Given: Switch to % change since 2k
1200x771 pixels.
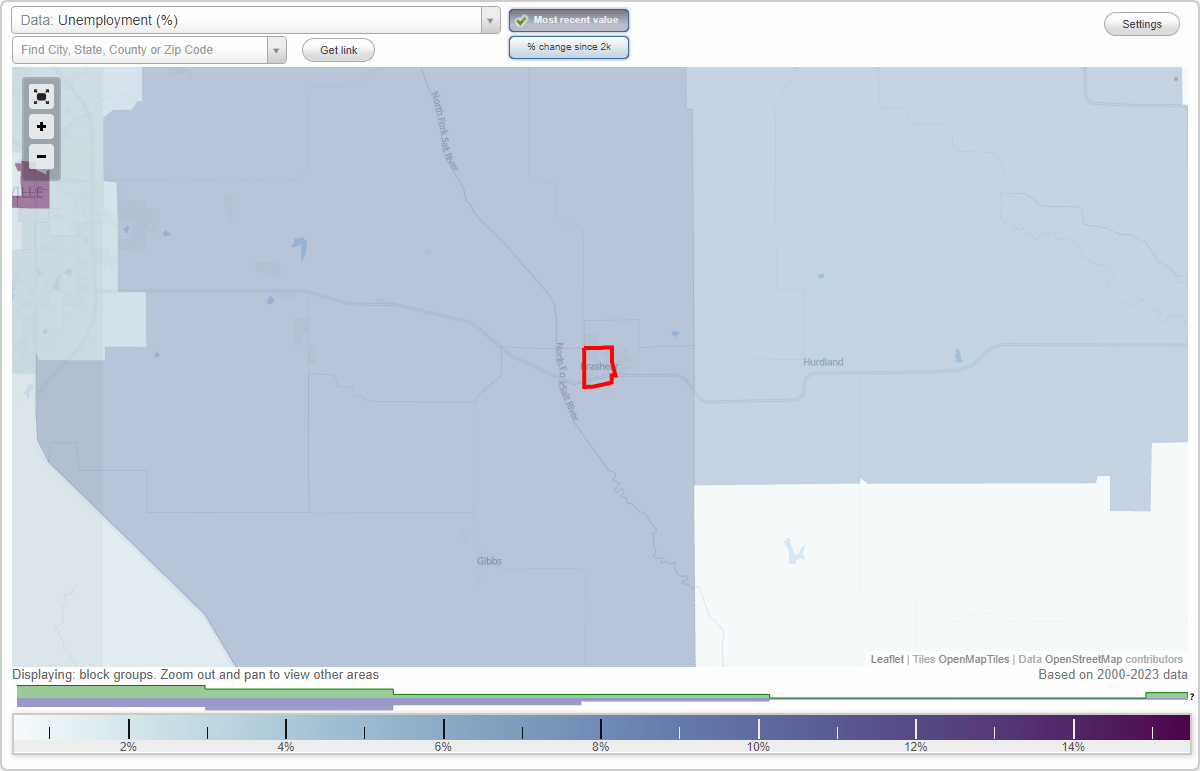Looking at the screenshot, I should point(569,47).
